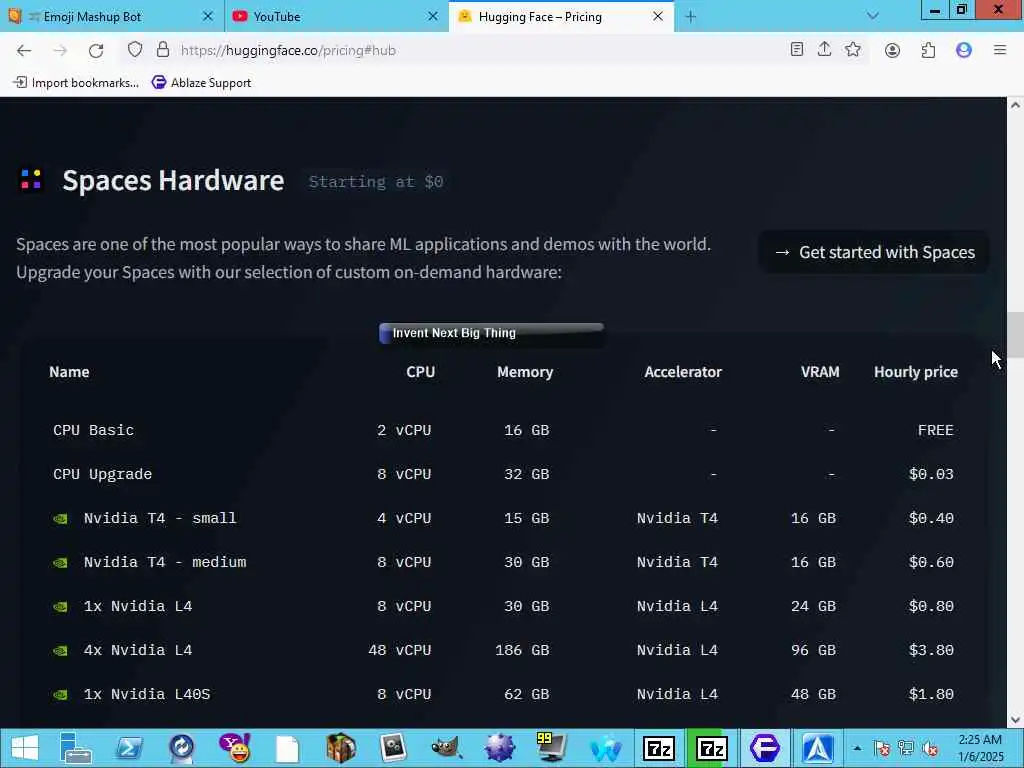Open the account icon in toolbar
This screenshot has width=1024, height=768.
click(x=892, y=50)
